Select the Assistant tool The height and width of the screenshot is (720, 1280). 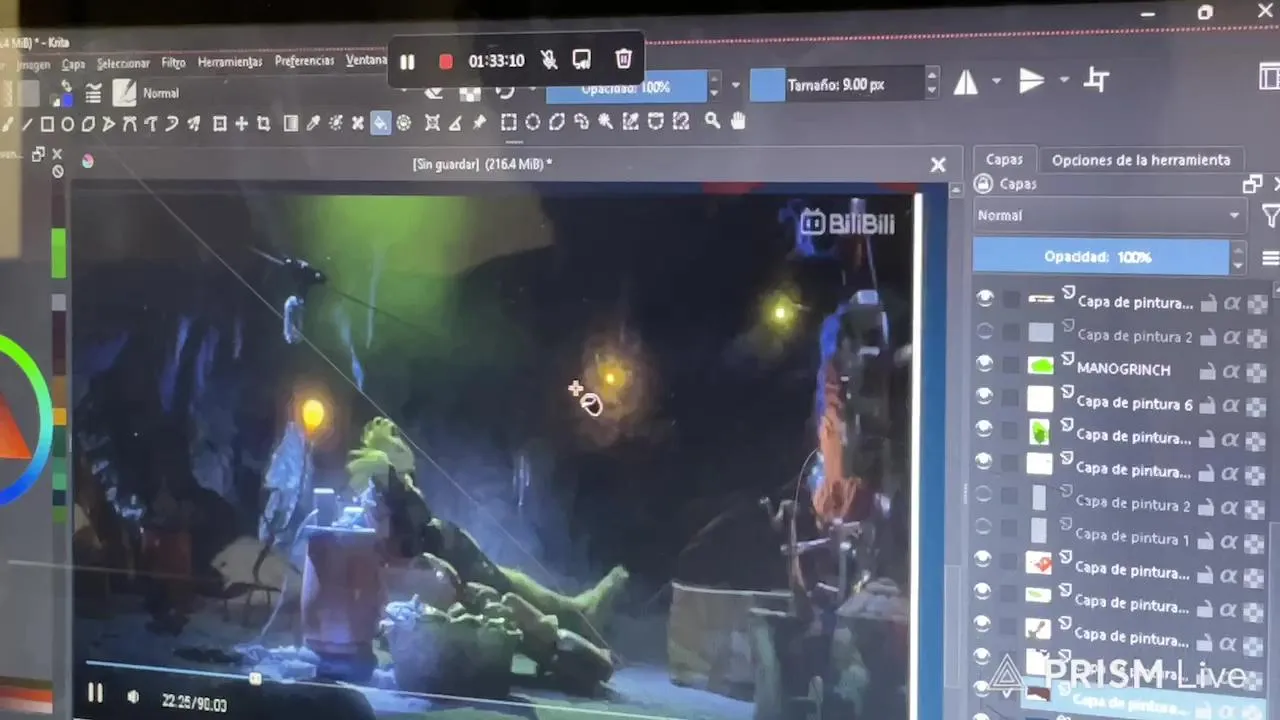pos(432,123)
